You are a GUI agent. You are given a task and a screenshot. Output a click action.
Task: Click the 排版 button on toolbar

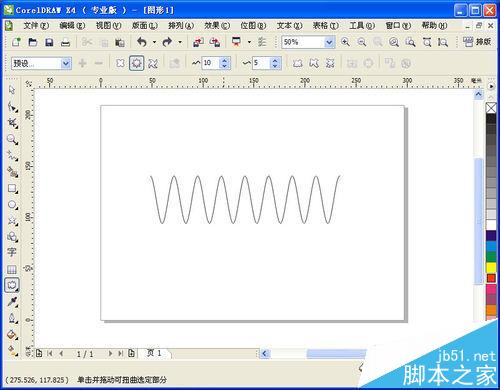(477, 42)
